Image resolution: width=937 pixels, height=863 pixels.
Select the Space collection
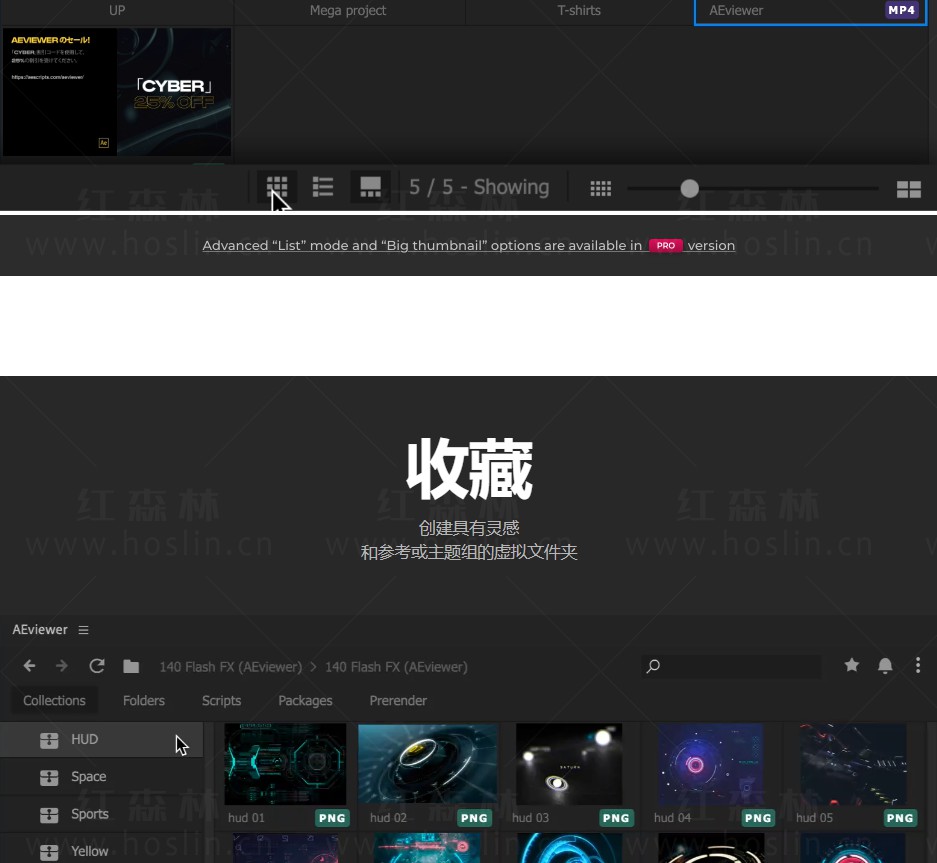pos(102,777)
